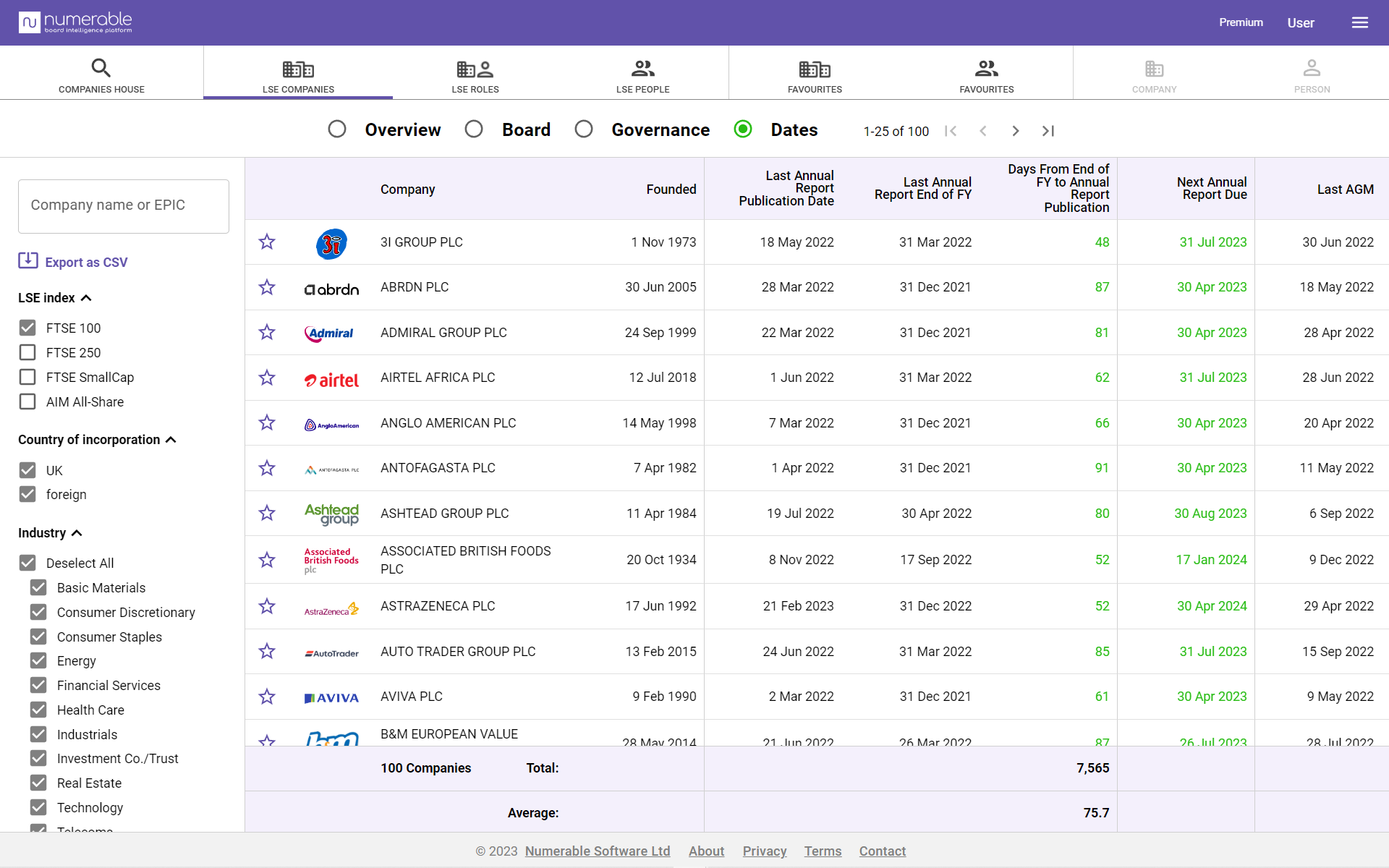Open the About footer link
Image resolution: width=1389 pixels, height=868 pixels.
[x=706, y=851]
